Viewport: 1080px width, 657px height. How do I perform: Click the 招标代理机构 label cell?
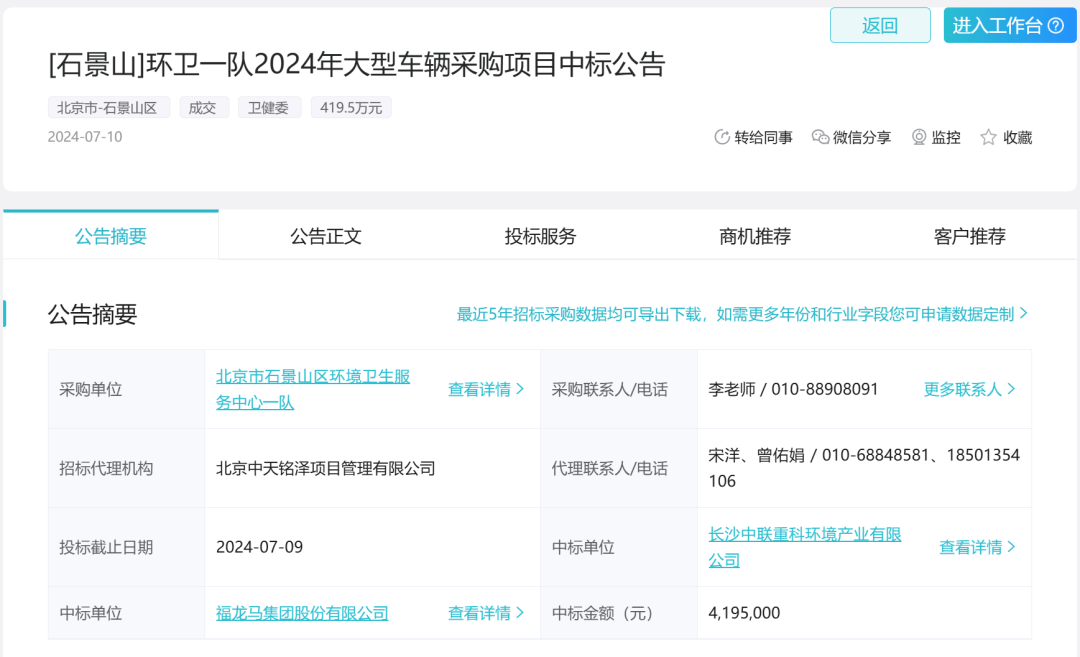pos(127,468)
